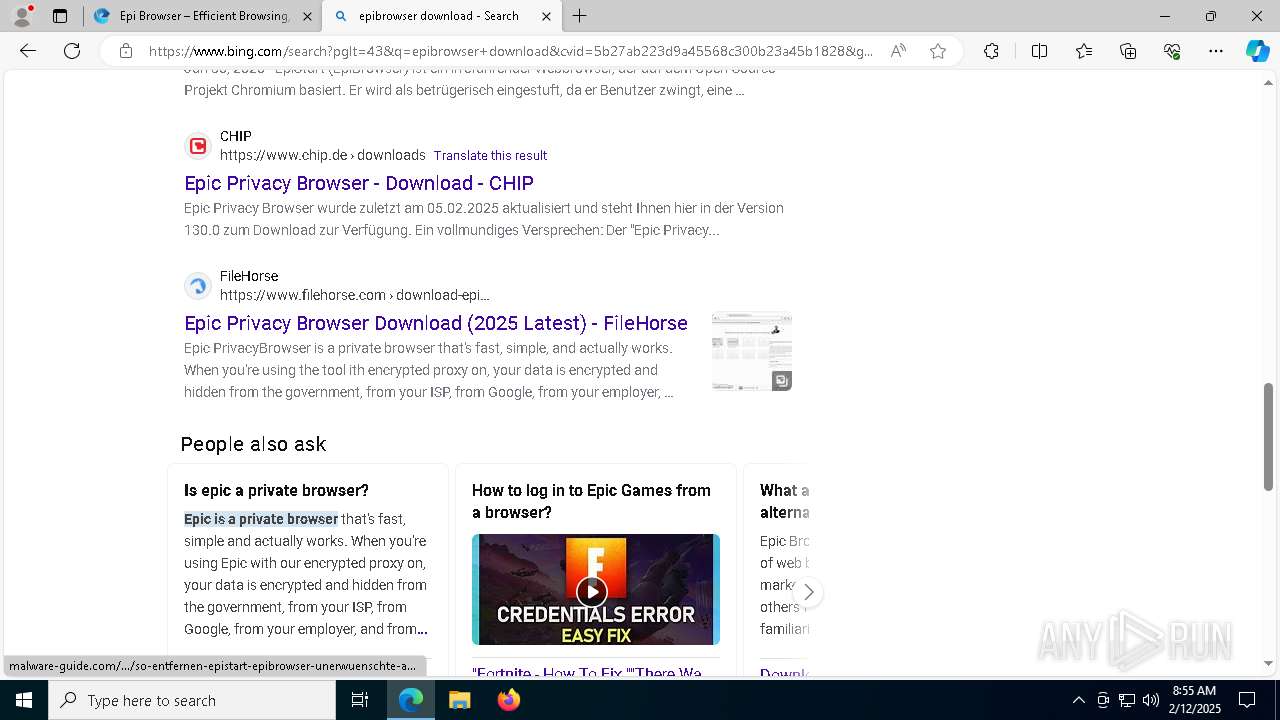This screenshot has width=1280, height=720.
Task: Open the Copilot sidebar
Action: [x=1257, y=51]
